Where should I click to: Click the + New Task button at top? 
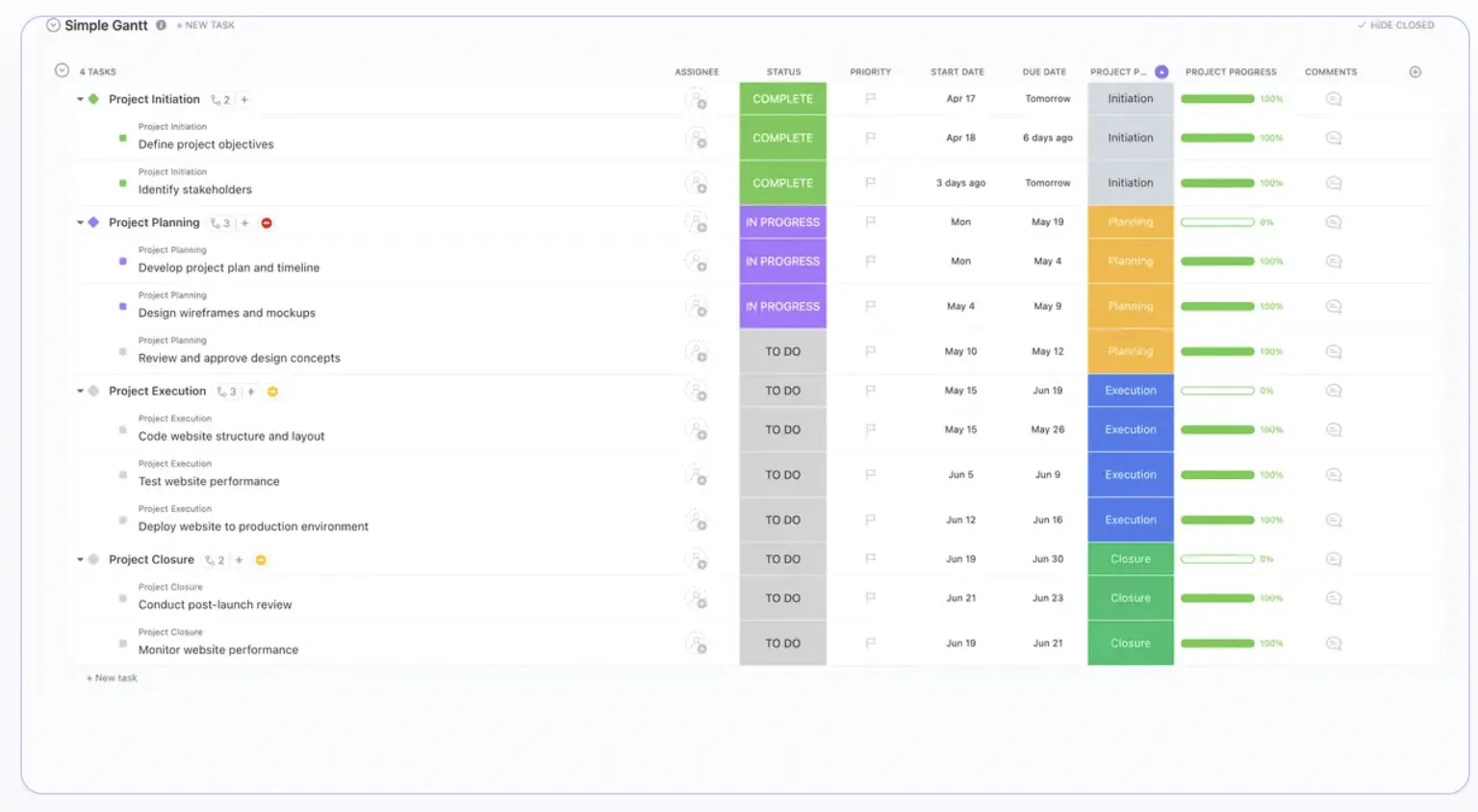[x=205, y=25]
